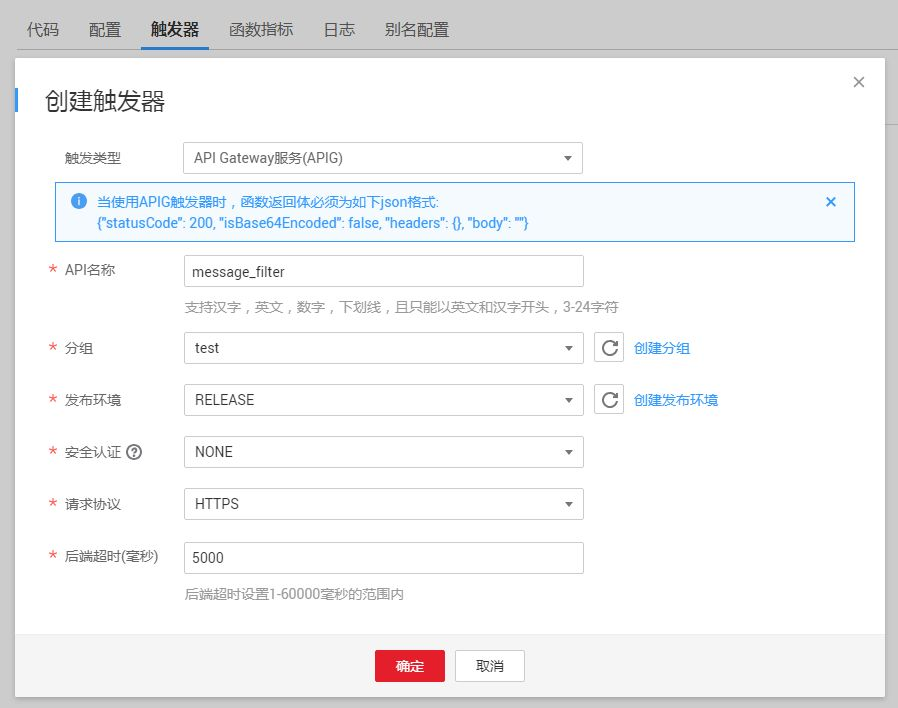Viewport: 898px width, 708px height.
Task: Open the 安全认证 help question-mark icon
Action: (134, 452)
